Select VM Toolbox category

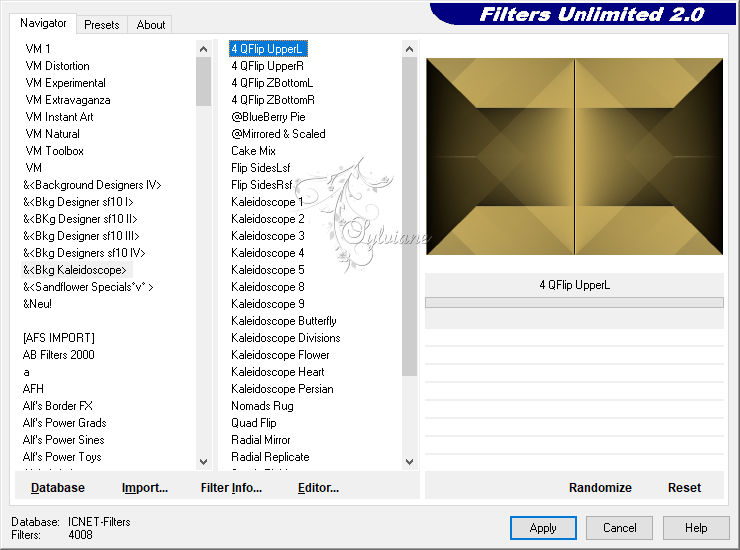(55, 151)
